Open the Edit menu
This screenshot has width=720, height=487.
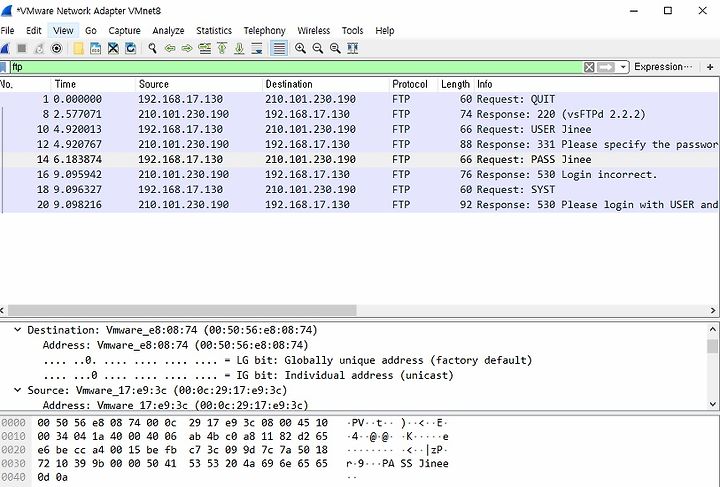[34, 31]
